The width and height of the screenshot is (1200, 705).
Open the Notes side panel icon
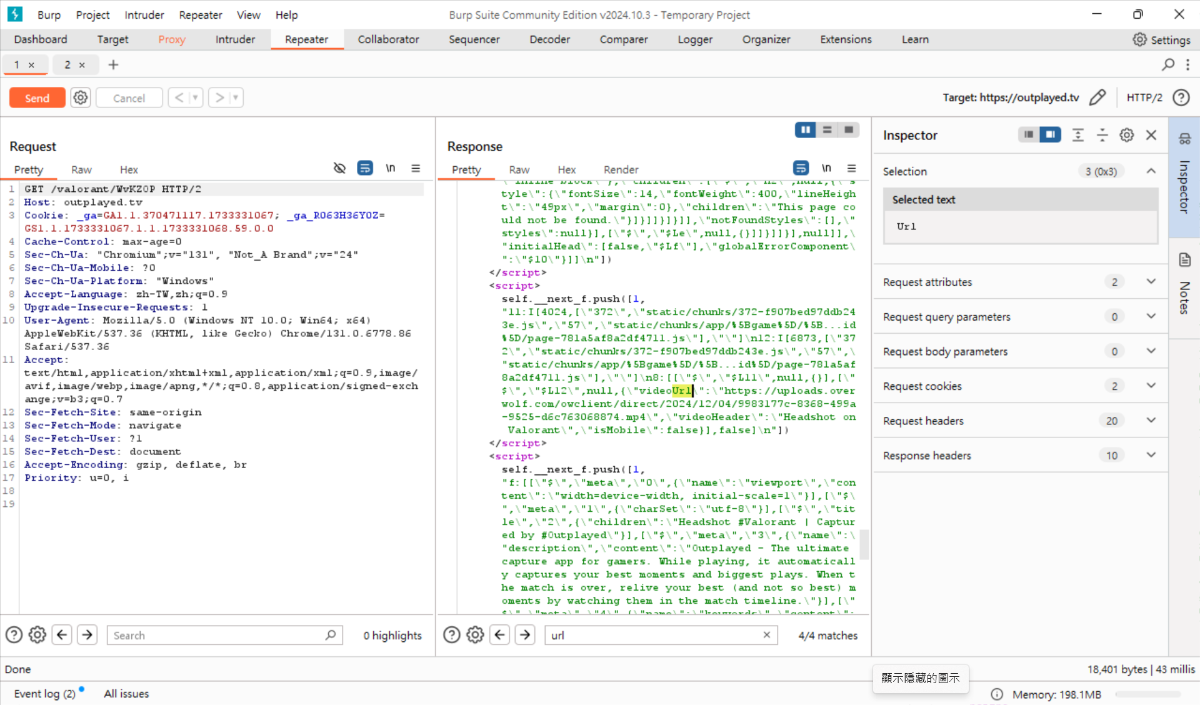pos(1184,260)
